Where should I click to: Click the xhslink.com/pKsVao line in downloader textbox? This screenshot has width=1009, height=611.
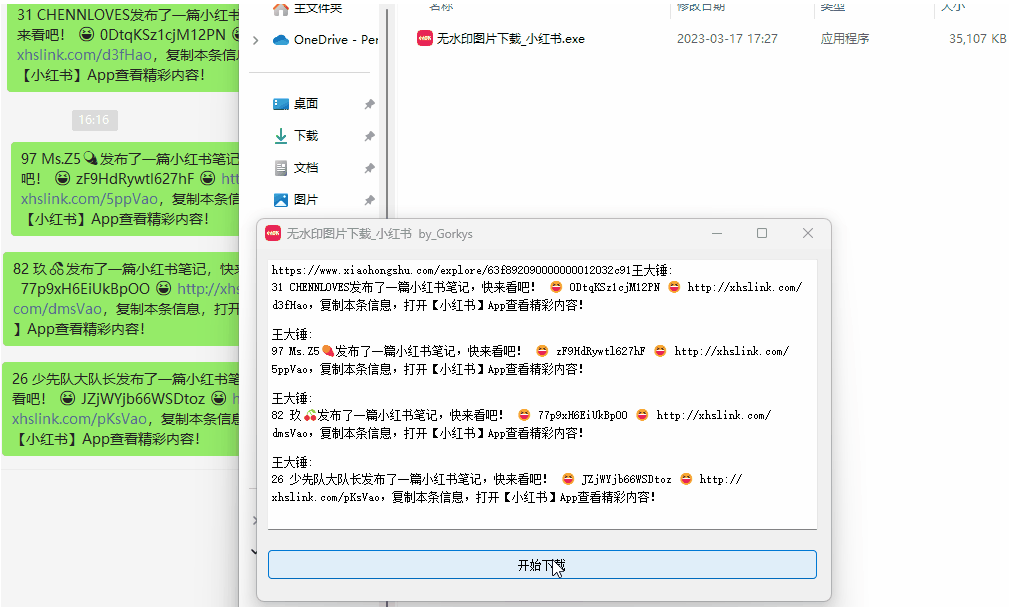pyautogui.click(x=463, y=497)
